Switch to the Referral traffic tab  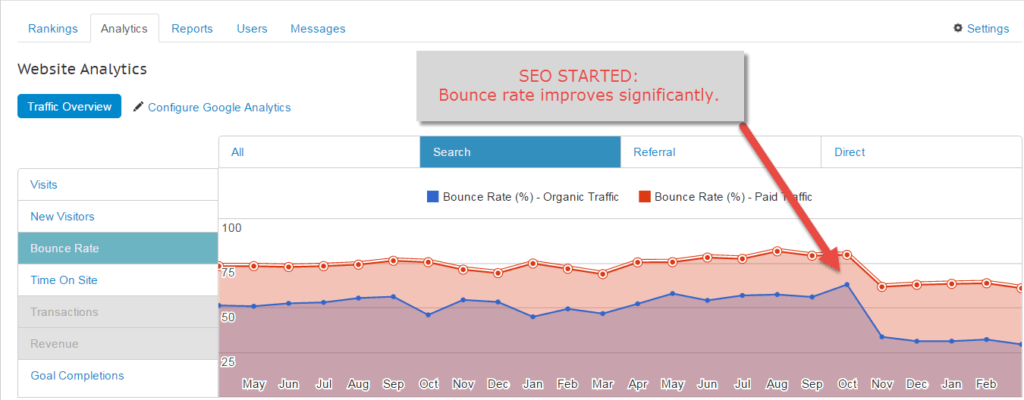[720, 152]
